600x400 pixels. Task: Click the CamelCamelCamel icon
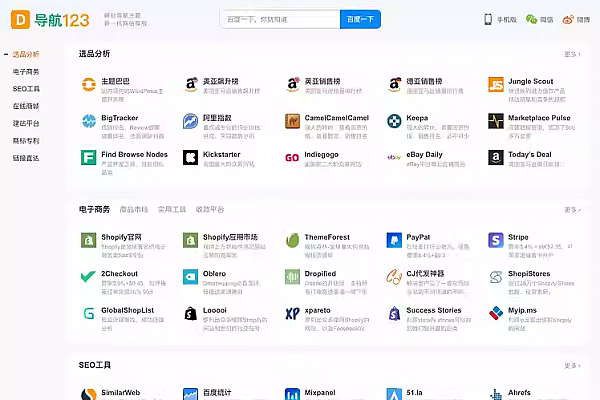point(292,121)
